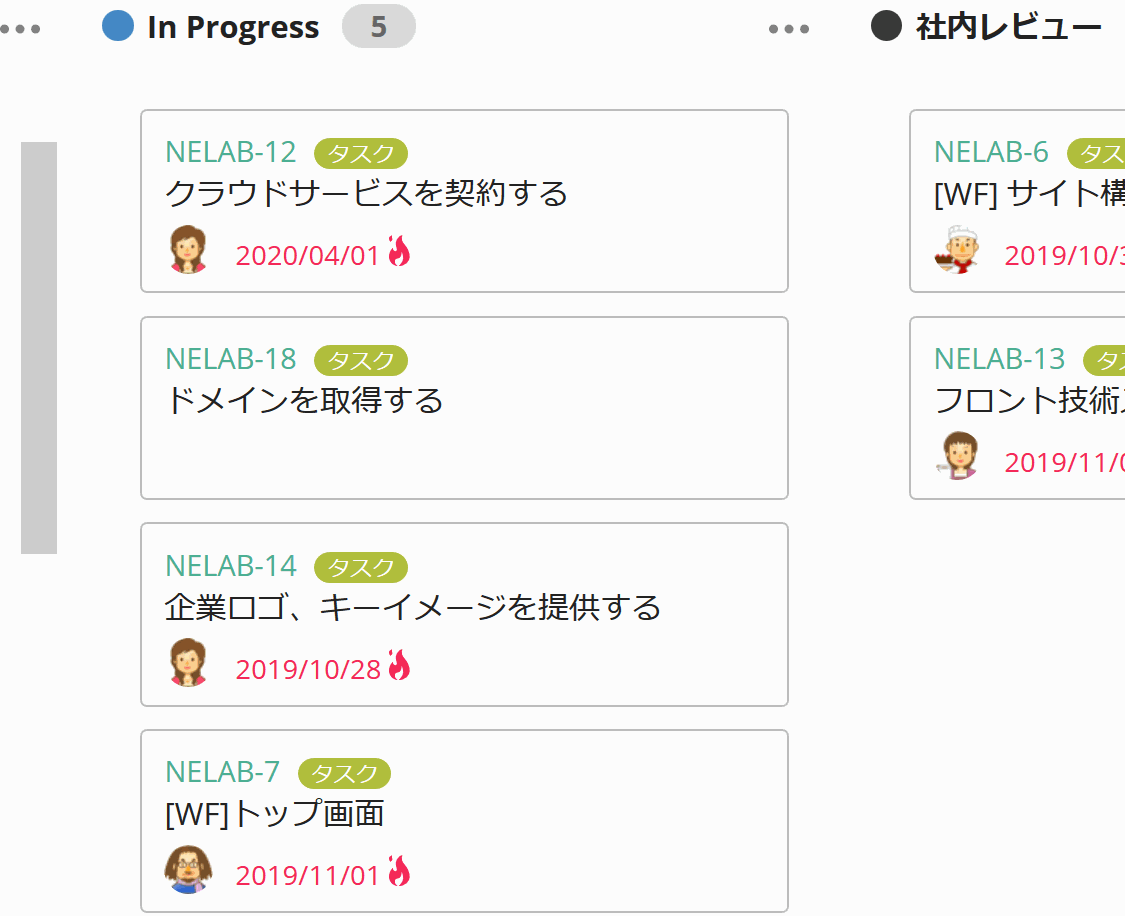This screenshot has width=1125, height=916.
Task: Open issue link NELAB-12
Action: [231, 152]
